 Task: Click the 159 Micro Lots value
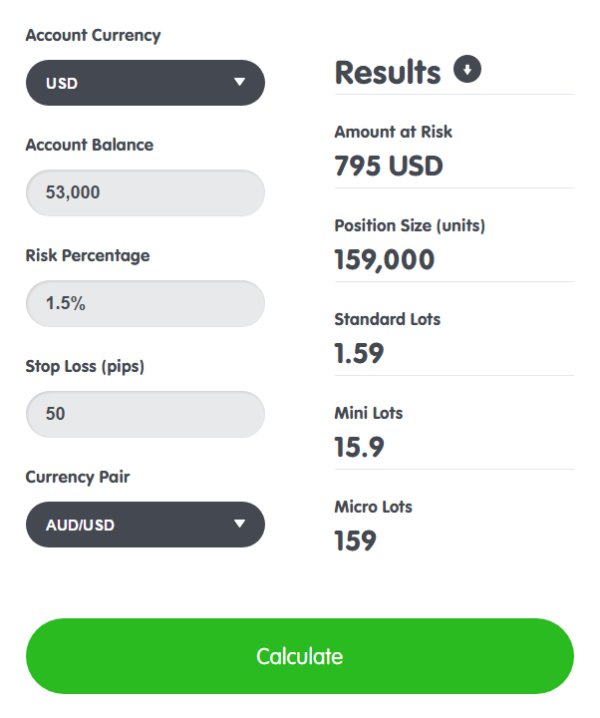coord(355,541)
